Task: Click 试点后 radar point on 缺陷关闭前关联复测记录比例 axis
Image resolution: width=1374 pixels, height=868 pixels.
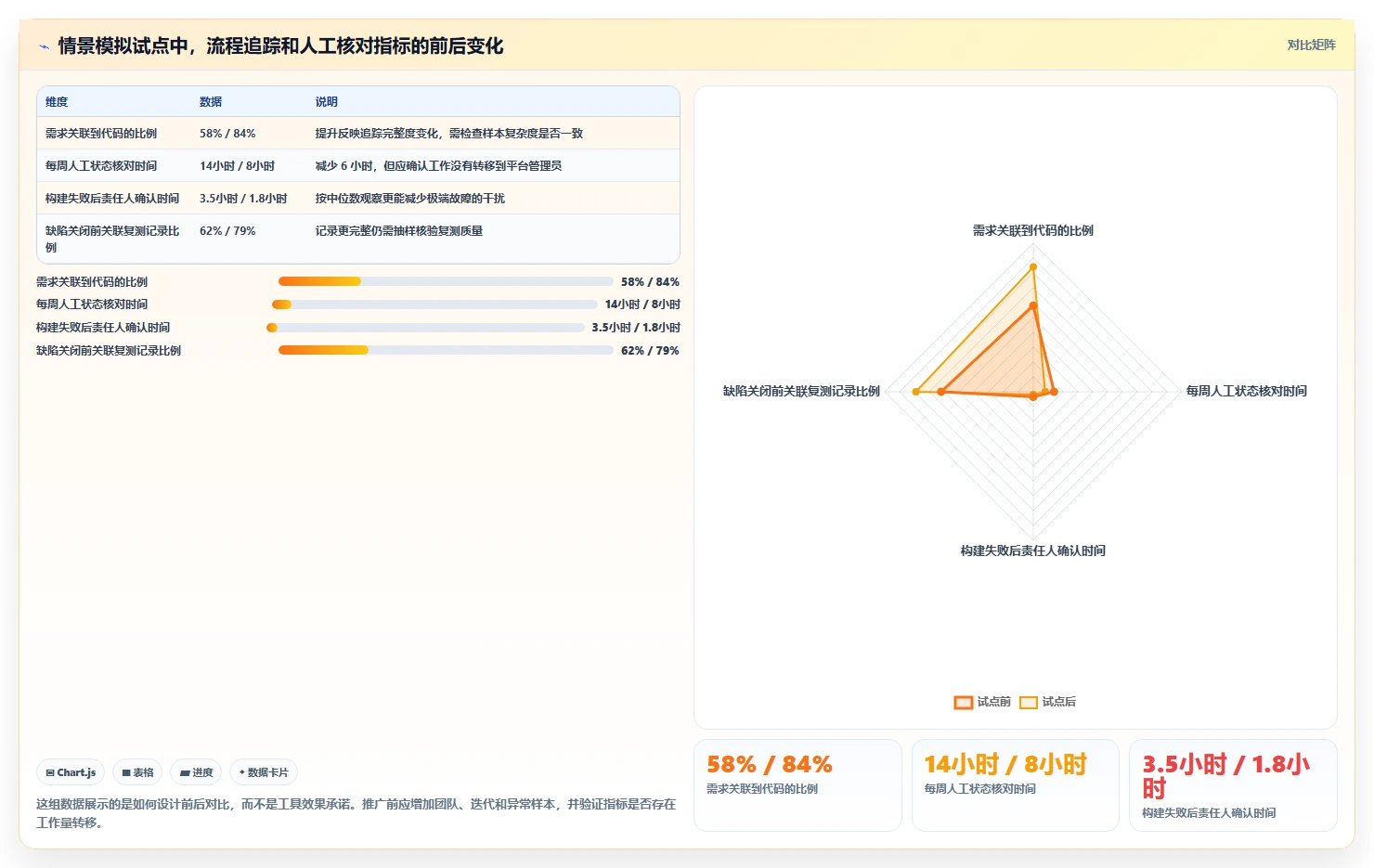Action: pos(916,392)
